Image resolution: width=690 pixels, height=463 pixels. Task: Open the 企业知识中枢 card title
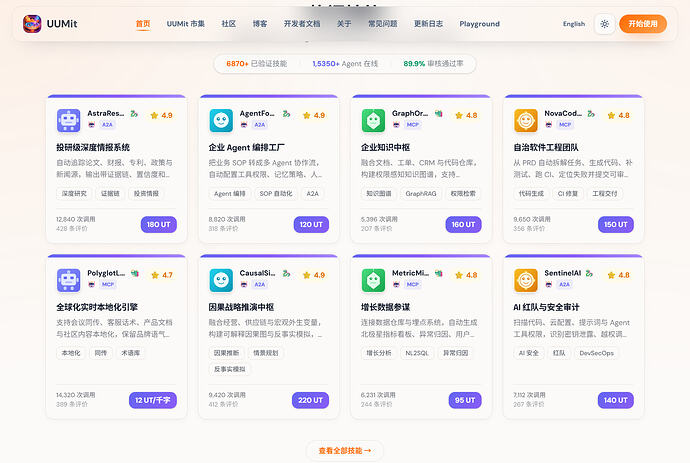coord(385,147)
